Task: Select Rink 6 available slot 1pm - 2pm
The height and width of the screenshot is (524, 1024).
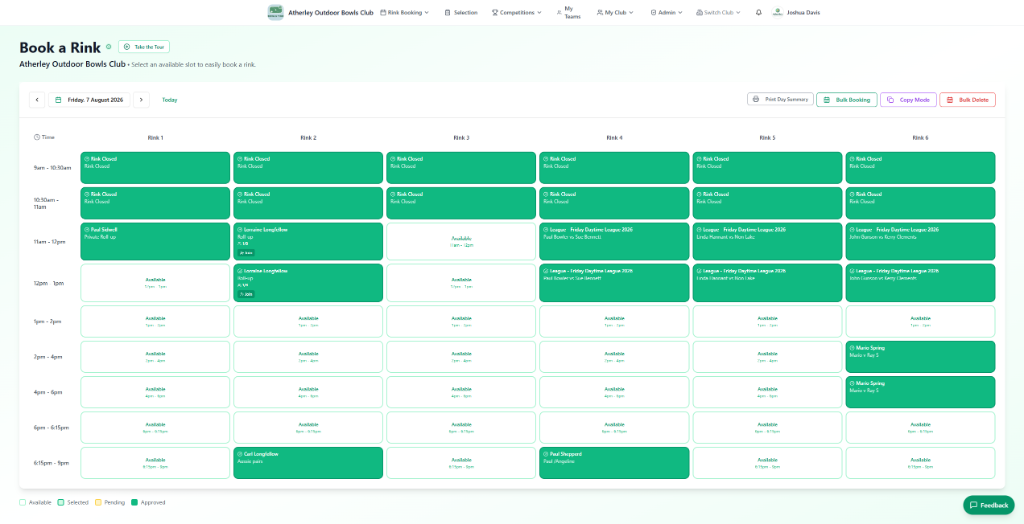Action: (x=920, y=321)
